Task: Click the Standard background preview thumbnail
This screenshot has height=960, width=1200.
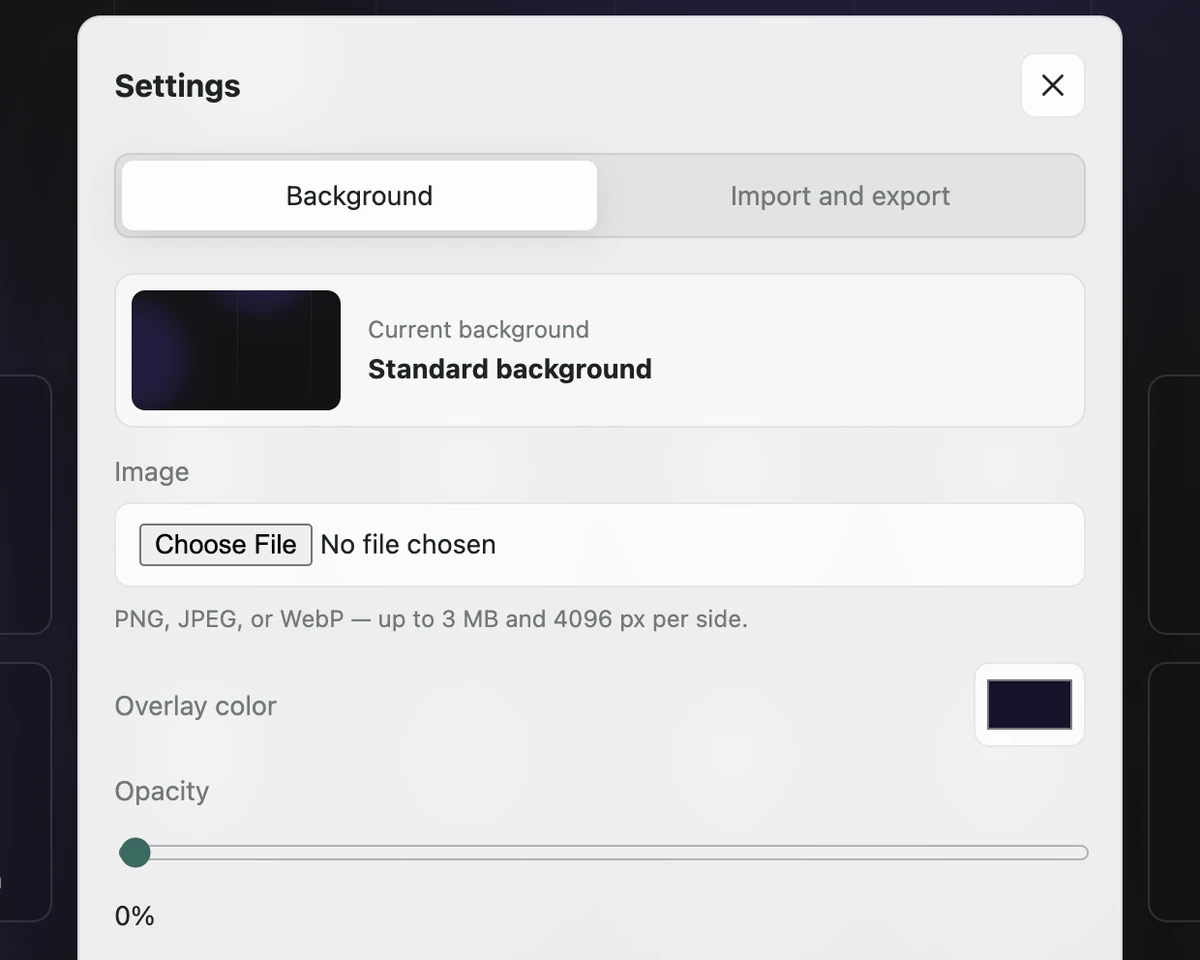Action: click(x=236, y=350)
